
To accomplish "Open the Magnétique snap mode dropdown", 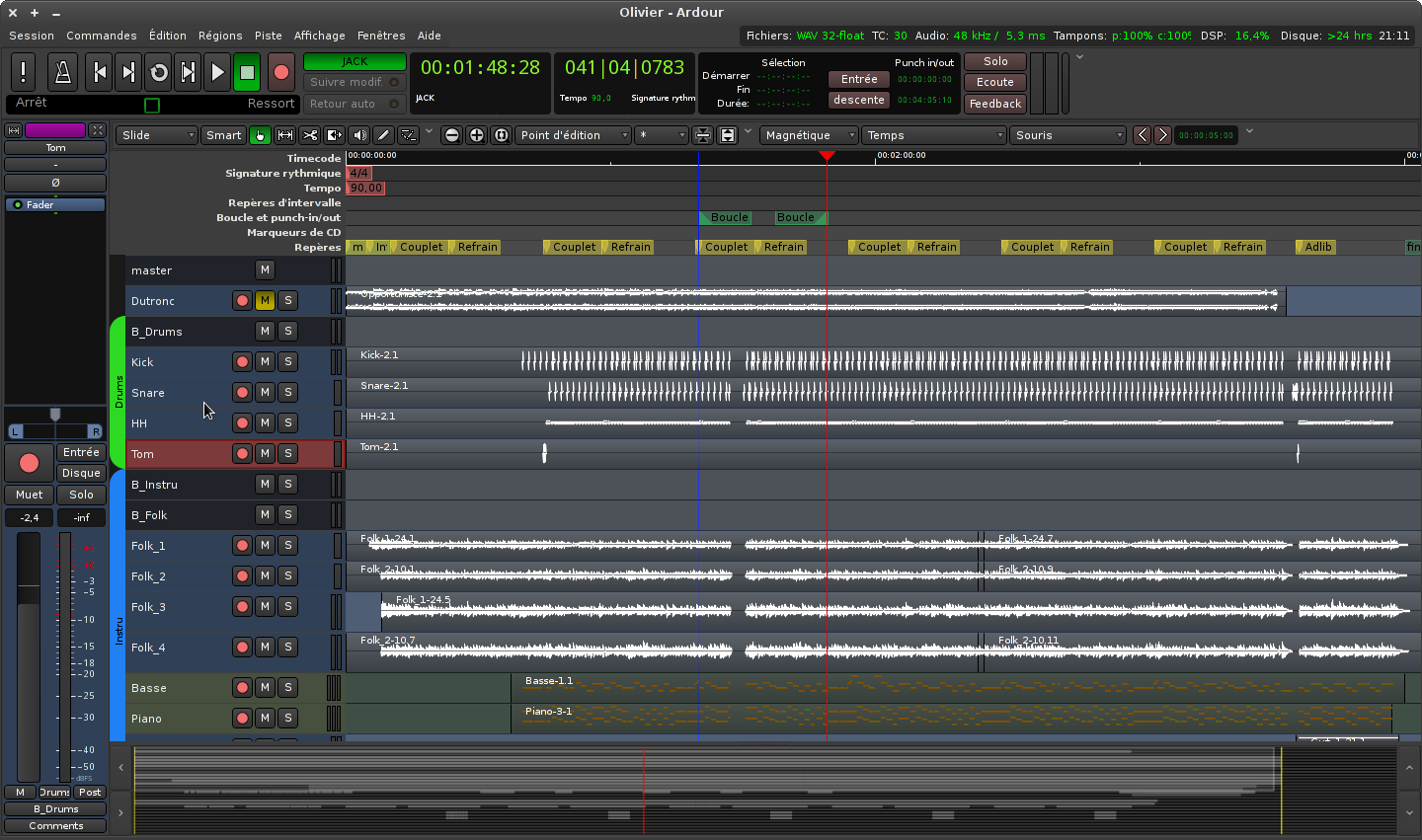I will (809, 135).
